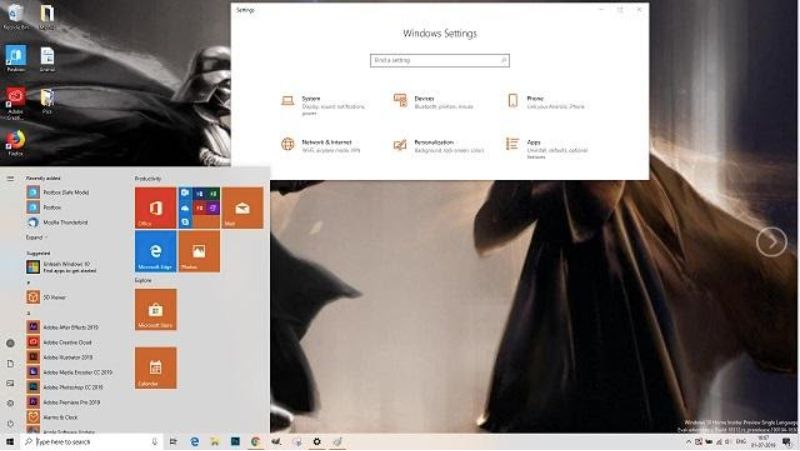Click the taskbar clock and date

click(x=764, y=442)
